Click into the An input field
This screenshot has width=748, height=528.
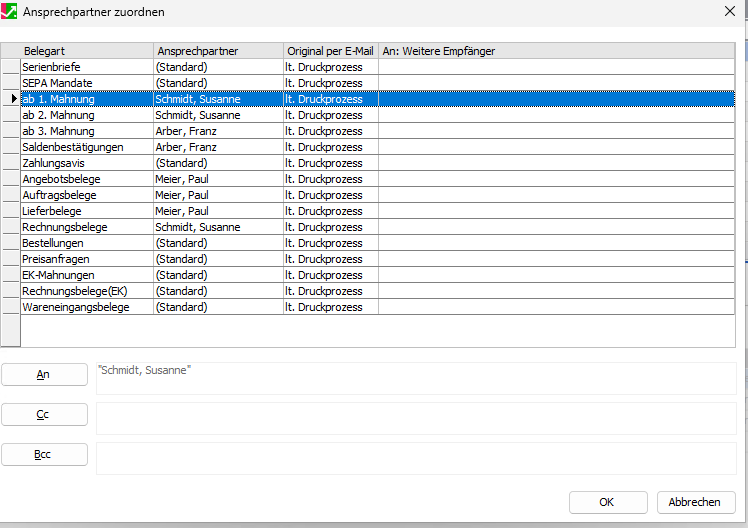tap(415, 378)
